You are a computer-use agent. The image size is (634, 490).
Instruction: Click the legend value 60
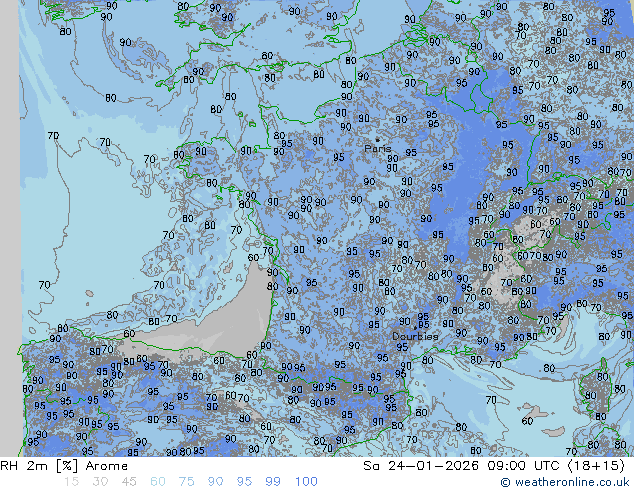[x=158, y=482]
